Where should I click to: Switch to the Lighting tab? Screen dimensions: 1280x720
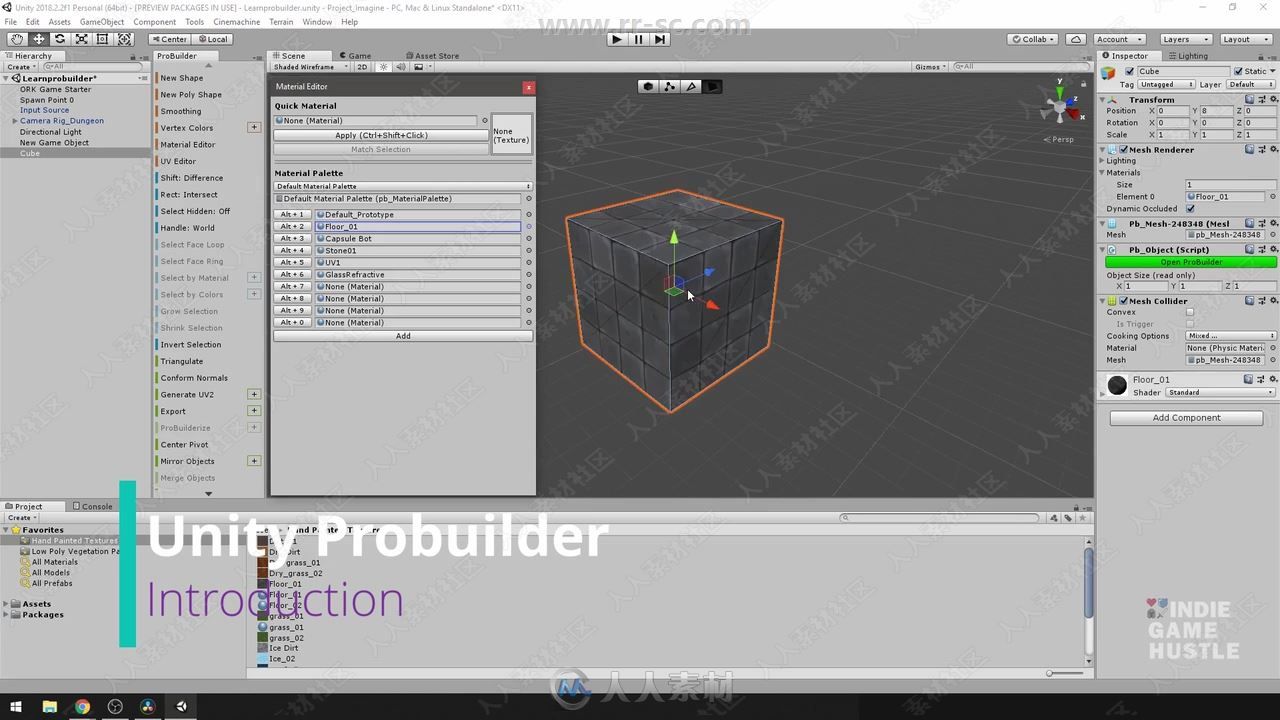point(1189,56)
